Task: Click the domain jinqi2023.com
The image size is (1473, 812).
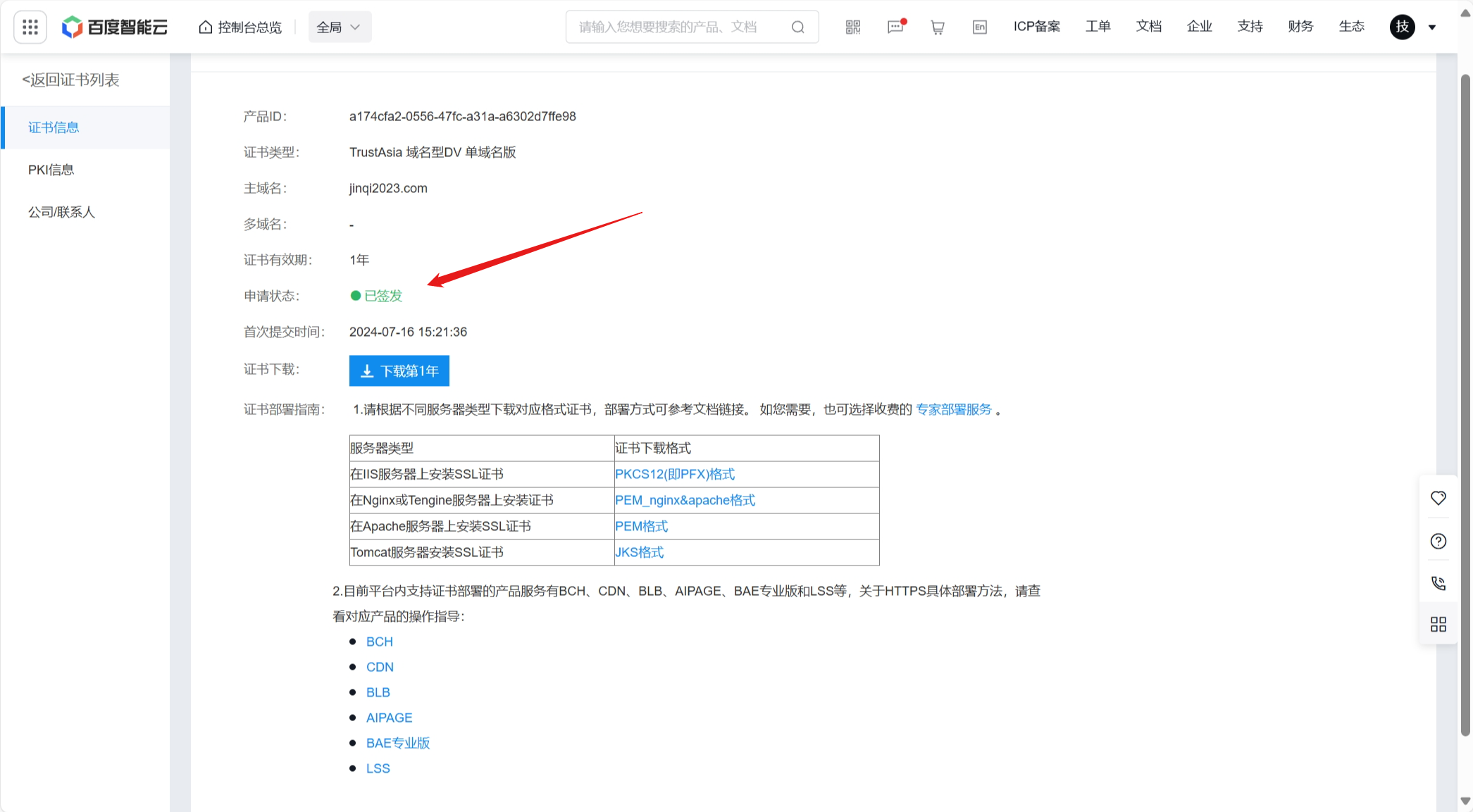Action: 388,188
